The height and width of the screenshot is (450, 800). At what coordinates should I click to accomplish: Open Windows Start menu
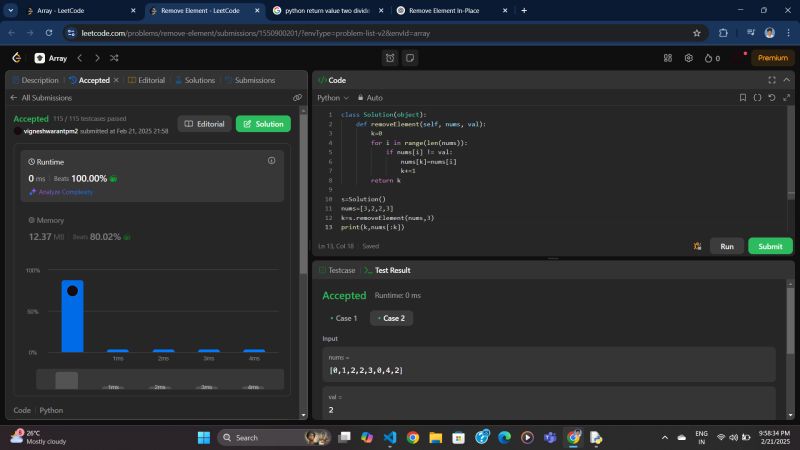click(x=204, y=438)
